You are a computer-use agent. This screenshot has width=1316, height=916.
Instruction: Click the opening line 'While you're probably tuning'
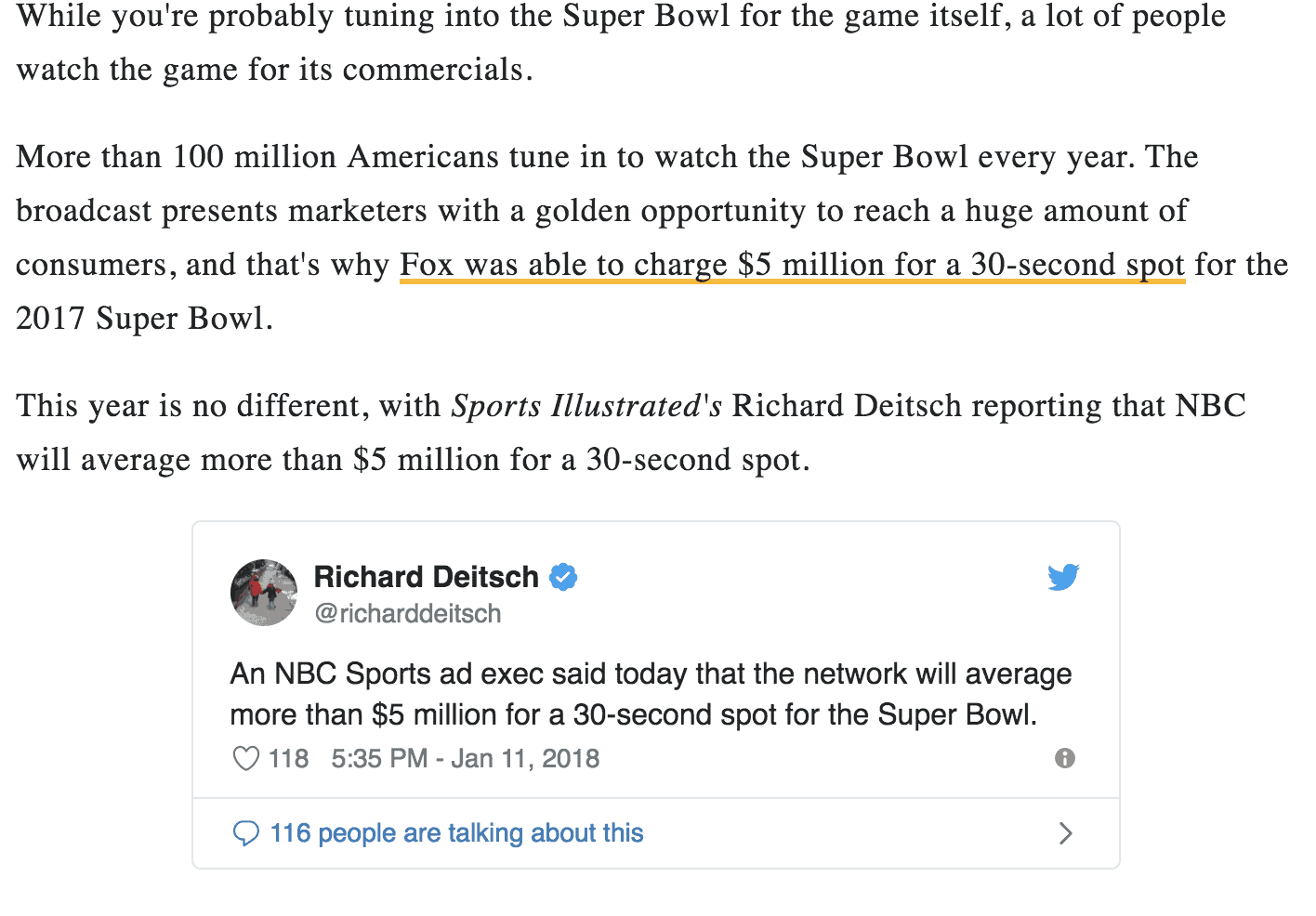click(621, 17)
